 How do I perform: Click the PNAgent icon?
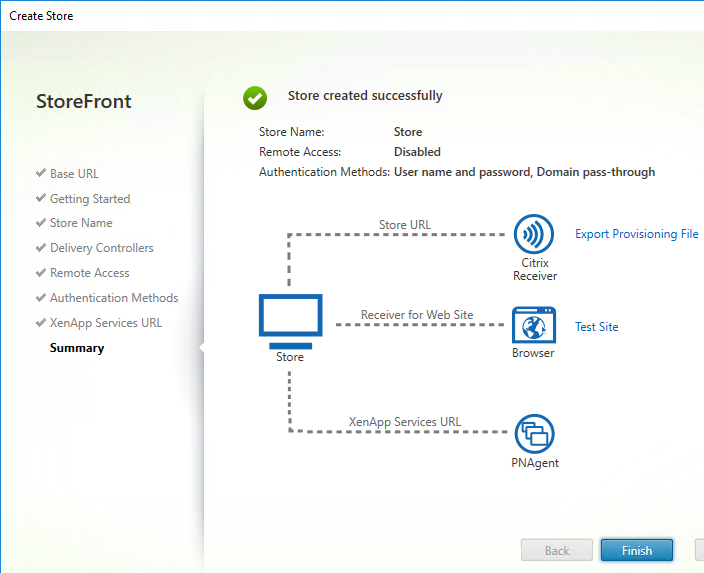[x=534, y=434]
